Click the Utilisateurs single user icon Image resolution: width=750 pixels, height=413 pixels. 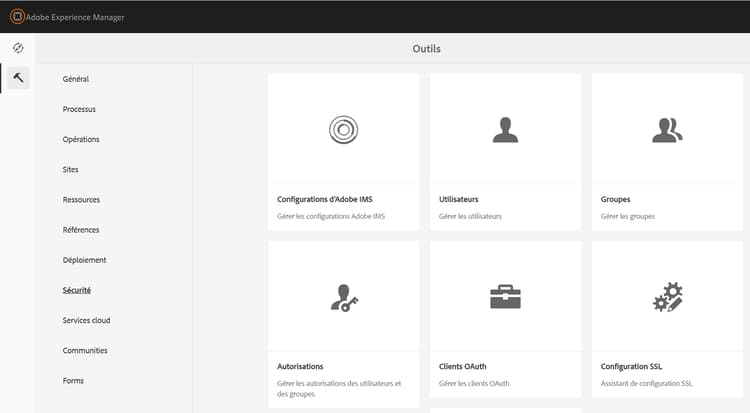[x=506, y=130]
